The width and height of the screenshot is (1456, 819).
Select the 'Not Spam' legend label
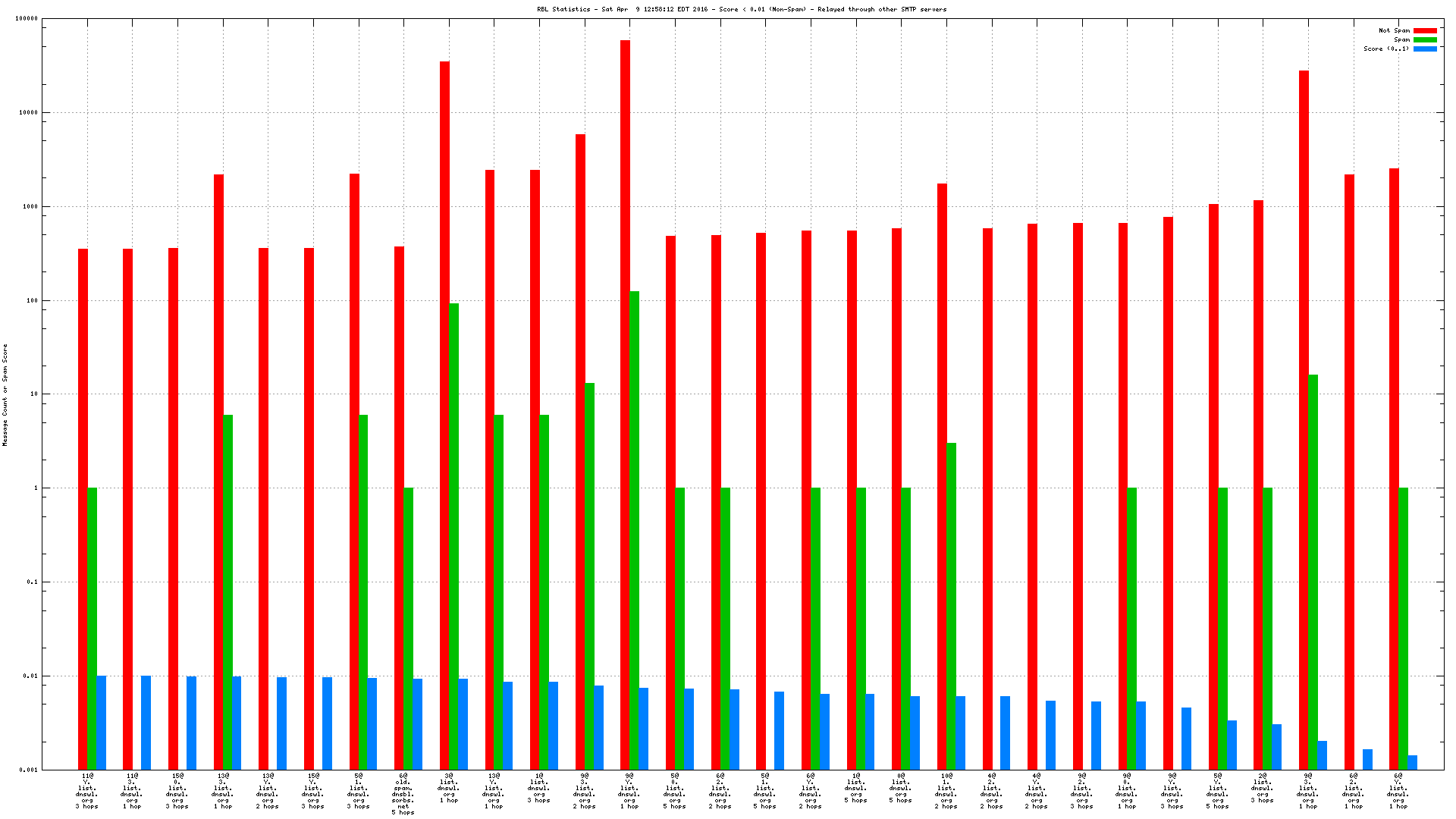tap(1394, 31)
